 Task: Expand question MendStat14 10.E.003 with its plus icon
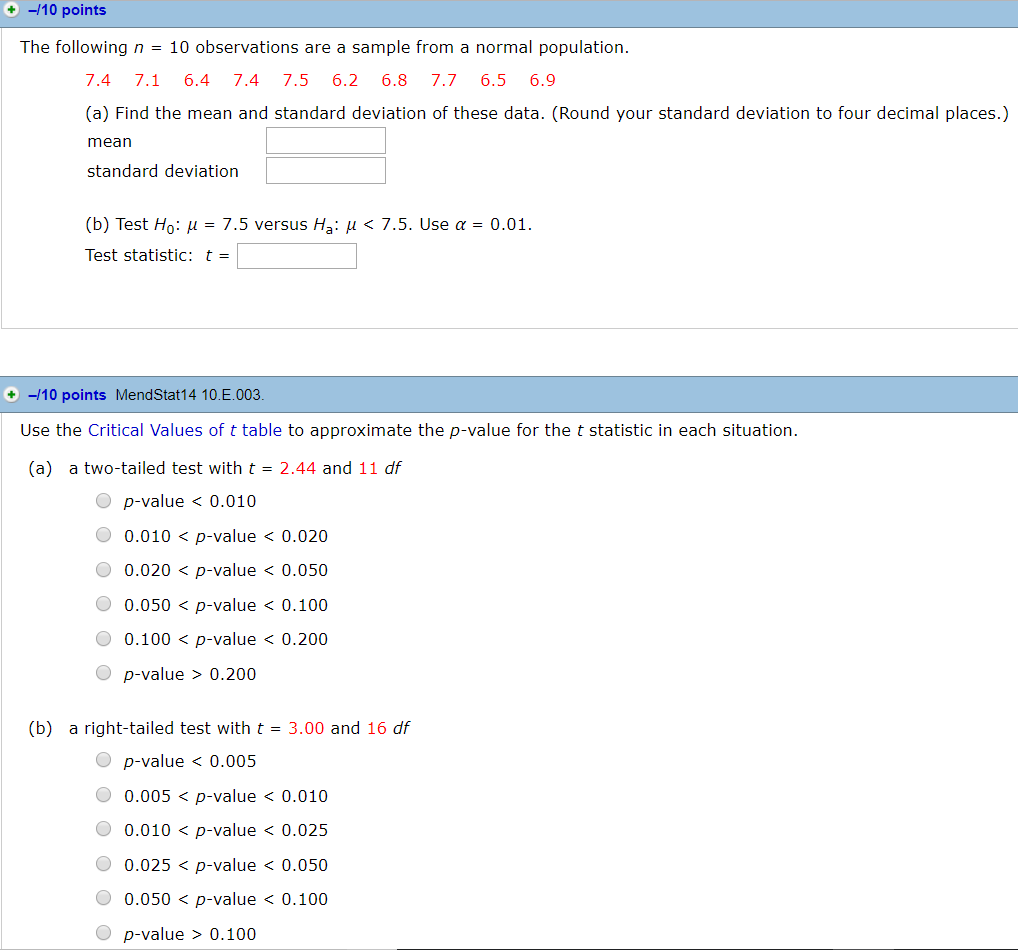tap(12, 394)
